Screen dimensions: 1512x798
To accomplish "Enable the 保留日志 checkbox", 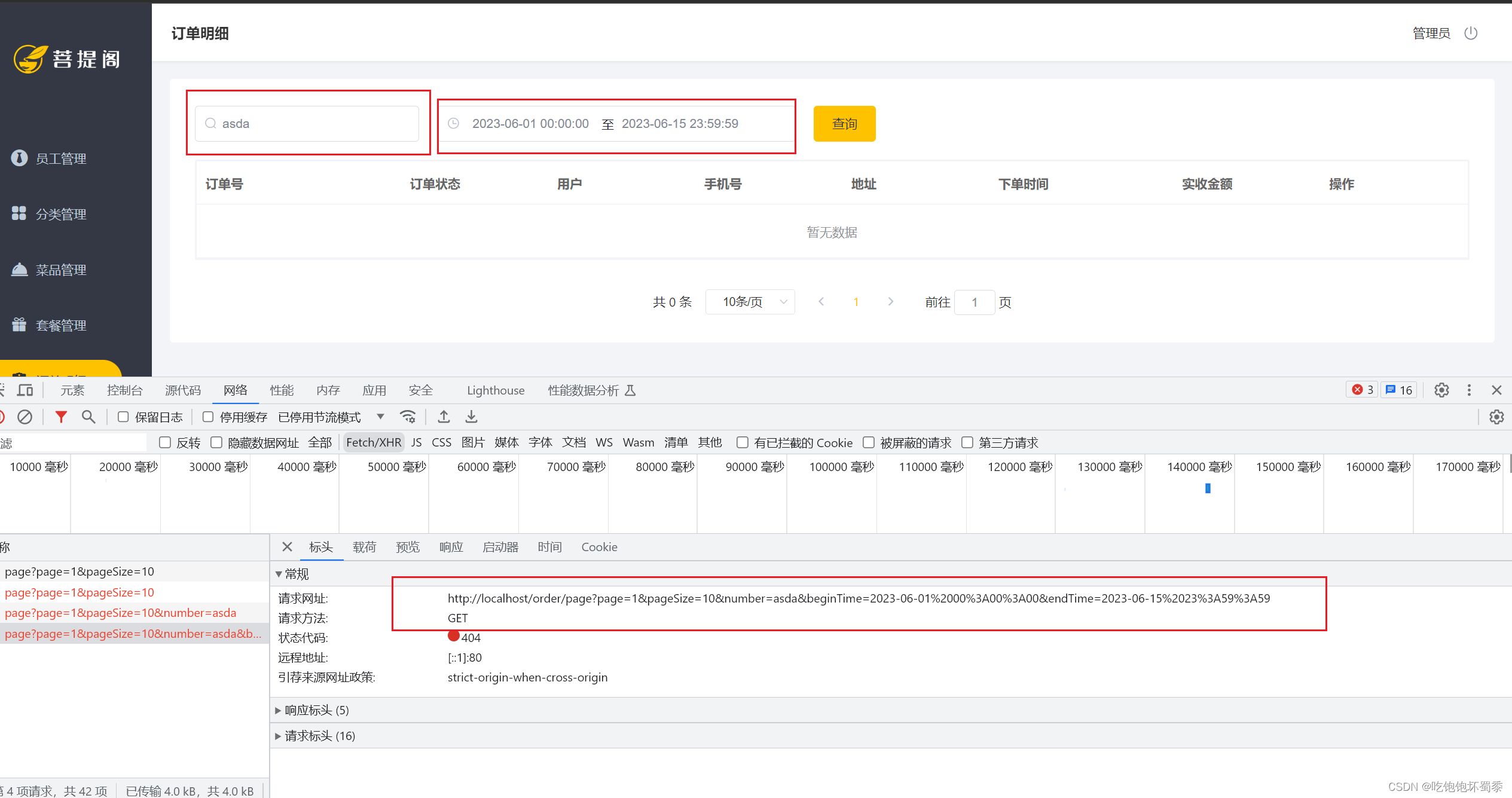I will 123,417.
